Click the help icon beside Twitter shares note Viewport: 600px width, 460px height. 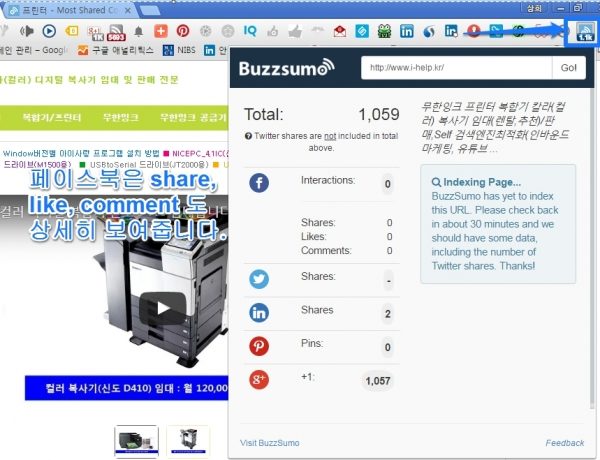point(248,136)
